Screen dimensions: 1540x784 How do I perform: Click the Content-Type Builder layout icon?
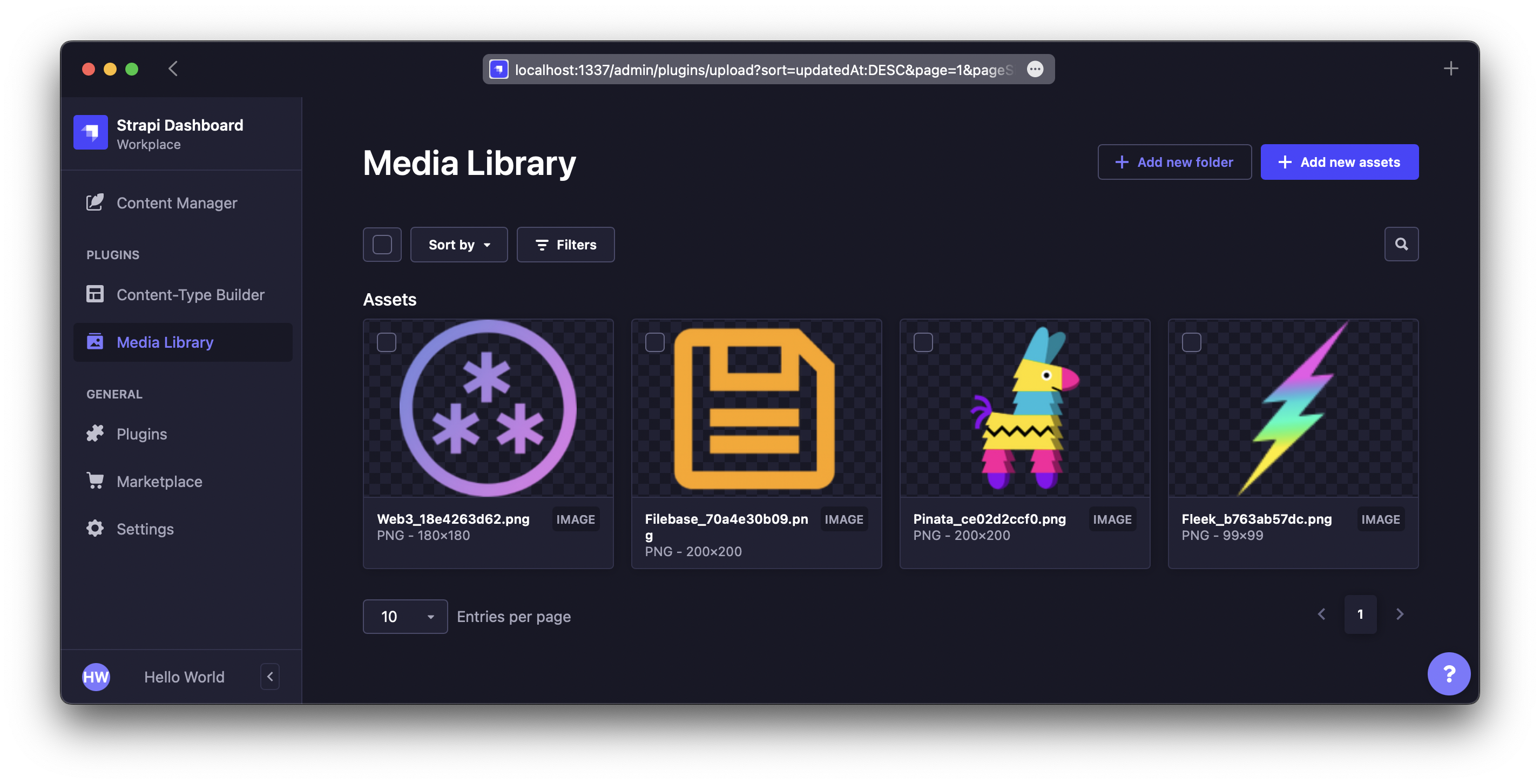[95, 294]
